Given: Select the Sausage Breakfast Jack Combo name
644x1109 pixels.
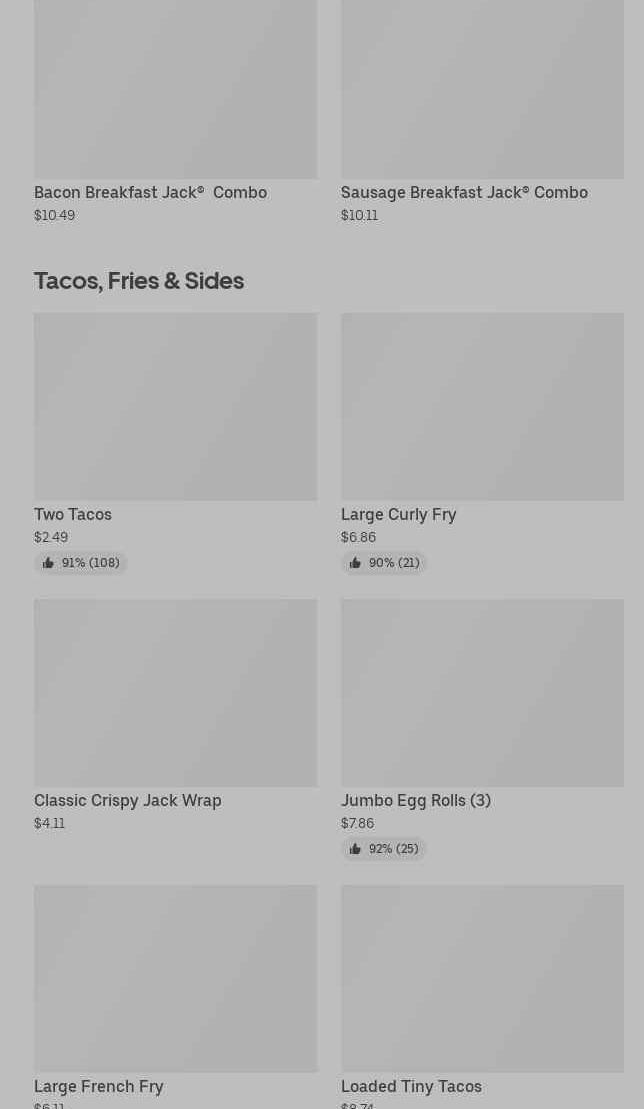Looking at the screenshot, I should [x=464, y=192].
